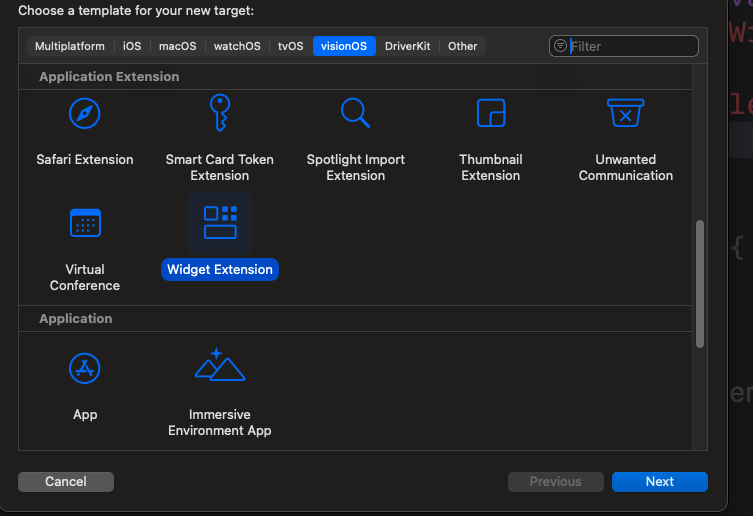Select the visionOS tab
This screenshot has width=753, height=516.
pyautogui.click(x=344, y=46)
